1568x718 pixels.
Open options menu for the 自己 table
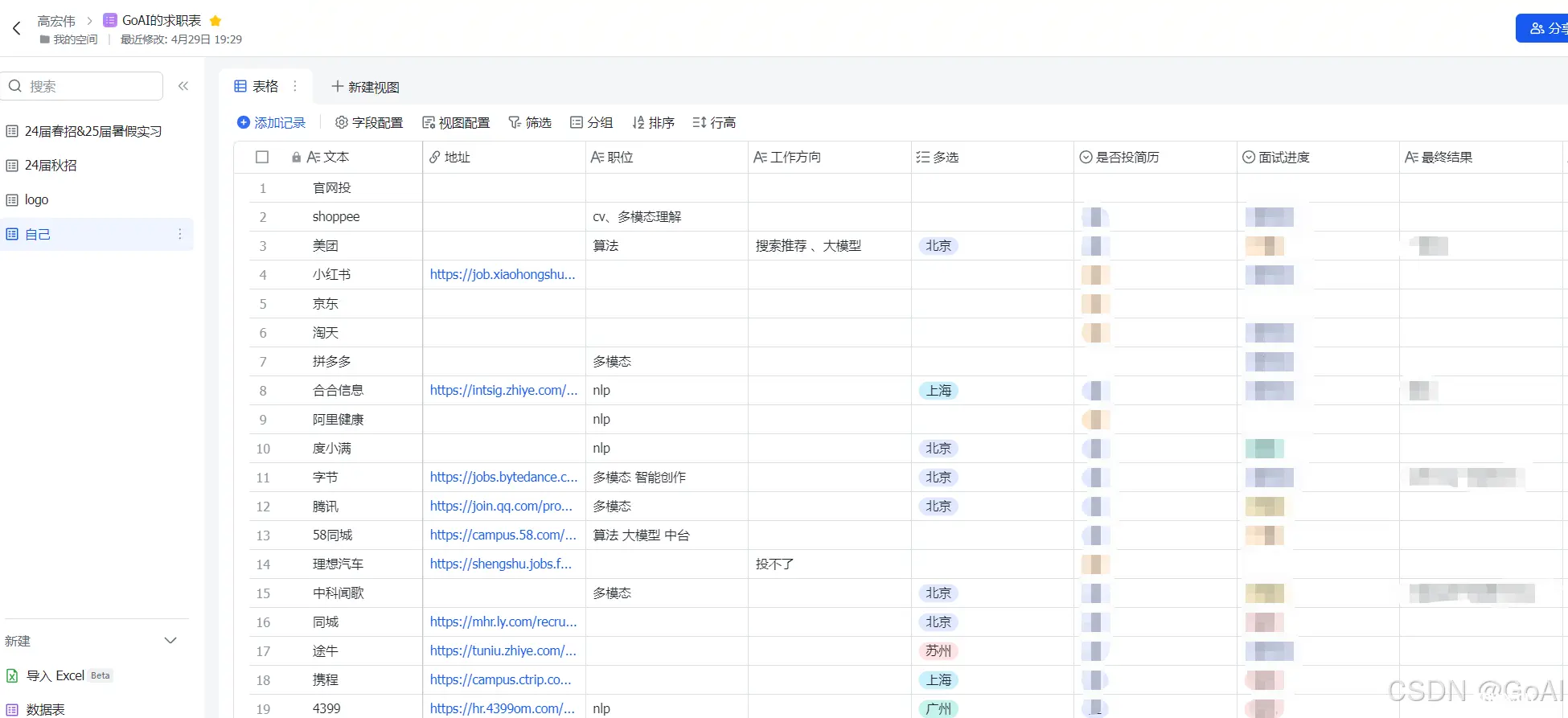point(179,234)
